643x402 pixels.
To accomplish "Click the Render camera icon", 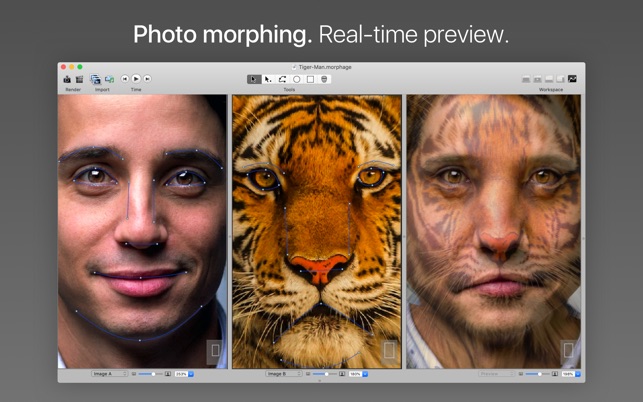I will pos(67,79).
